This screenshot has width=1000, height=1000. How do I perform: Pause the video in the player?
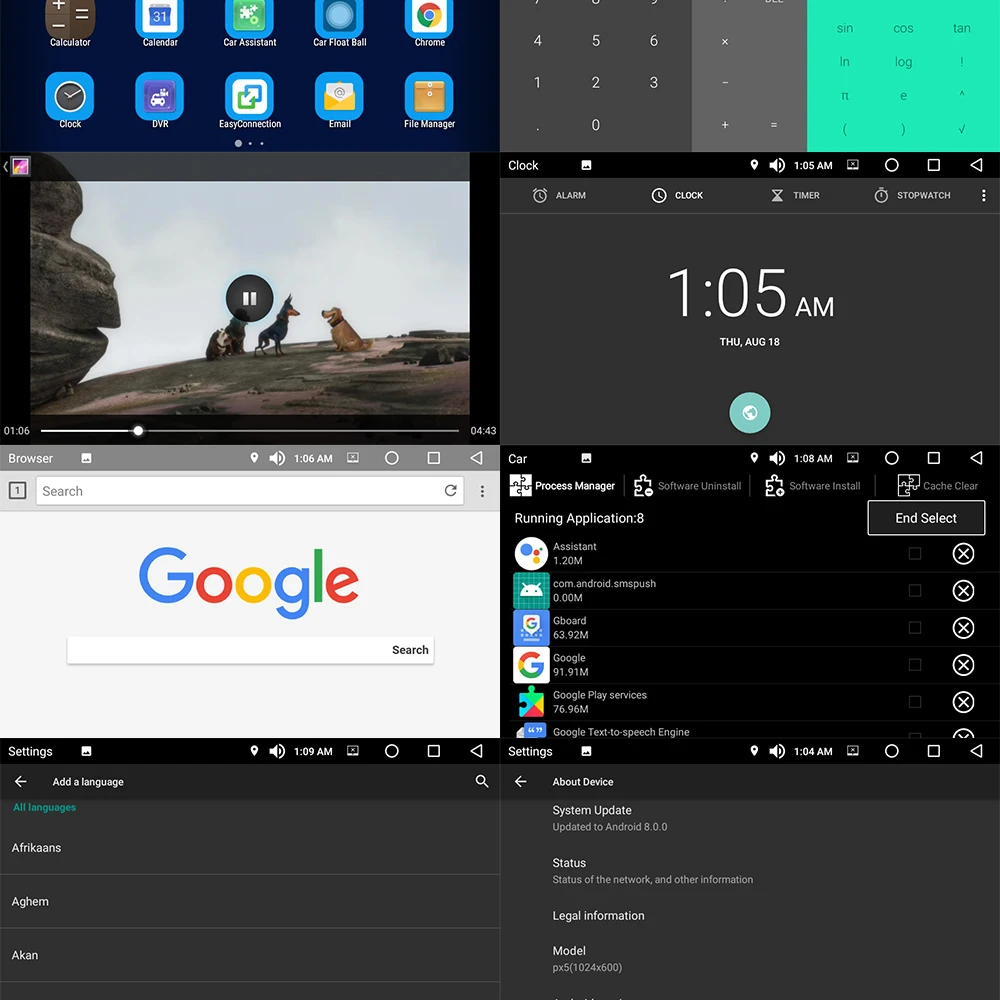[249, 298]
